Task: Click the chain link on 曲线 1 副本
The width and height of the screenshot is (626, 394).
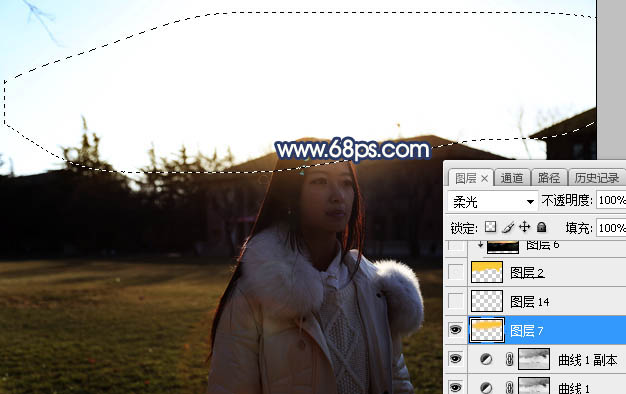Action: click(509, 359)
